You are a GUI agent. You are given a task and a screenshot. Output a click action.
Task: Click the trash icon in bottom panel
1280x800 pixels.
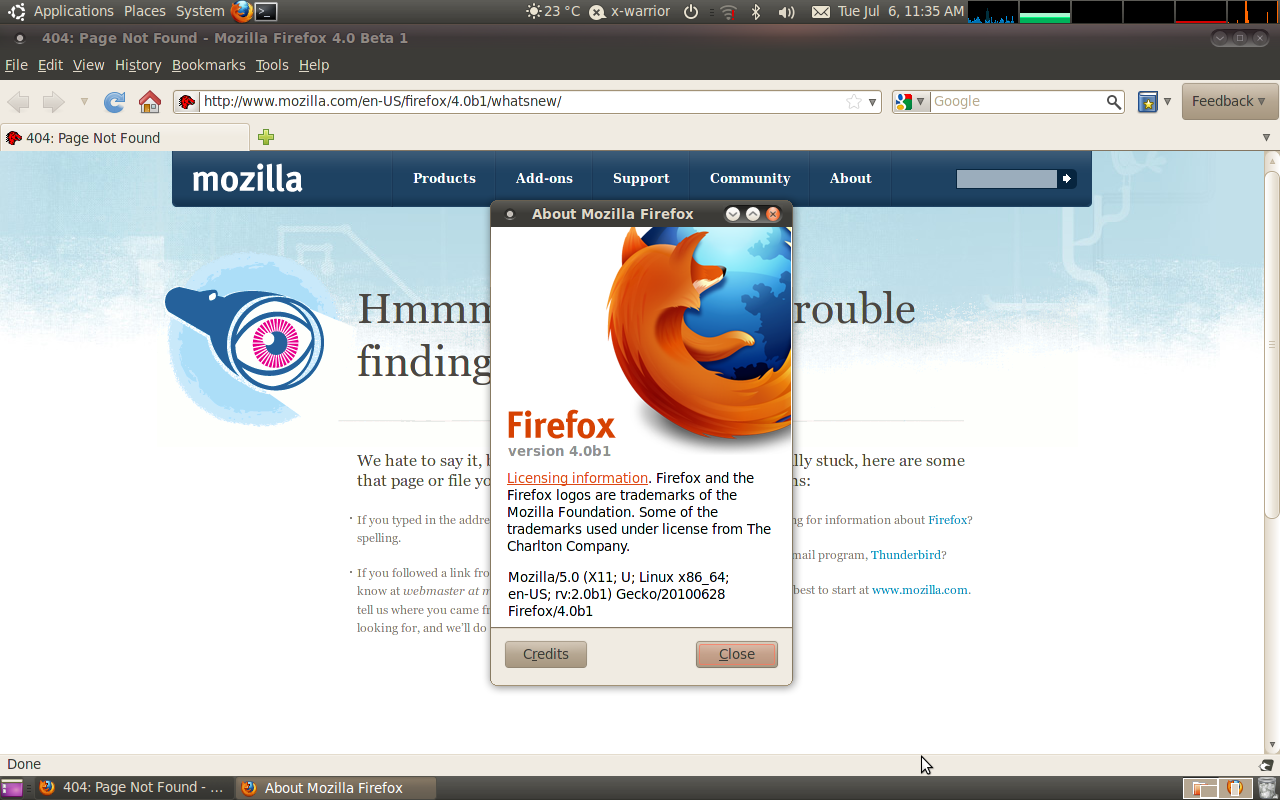click(x=1266, y=788)
